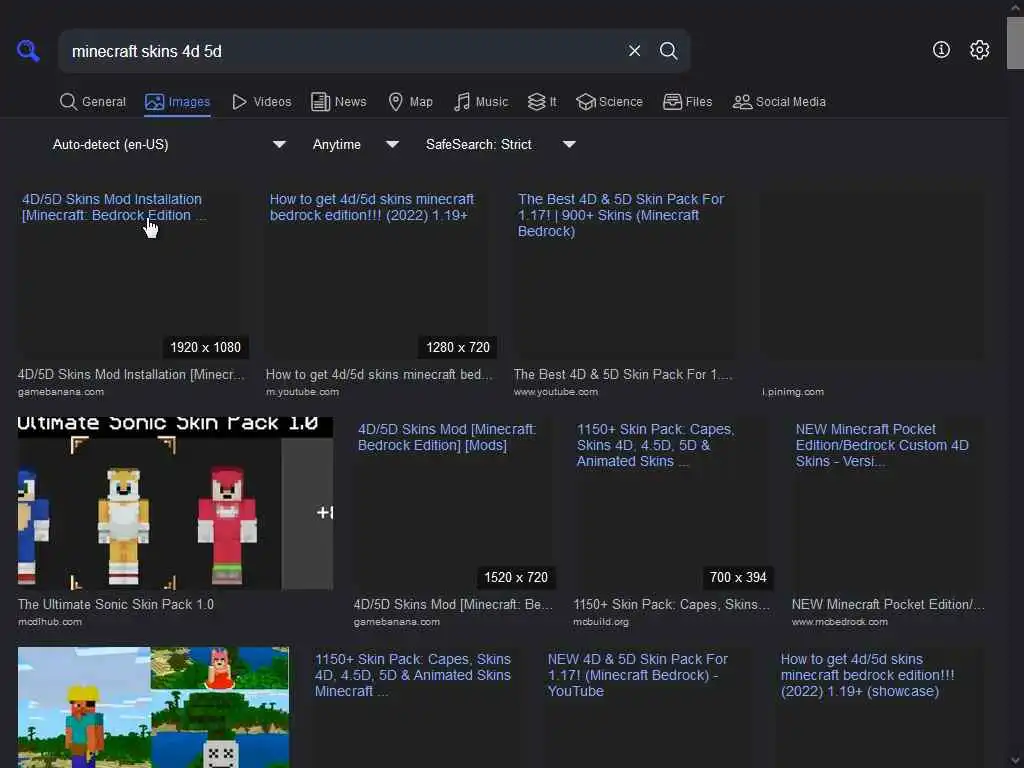Open 1150+ Skin Pack Animated Skins Minecraft link
1024x768 pixels.
[413, 675]
